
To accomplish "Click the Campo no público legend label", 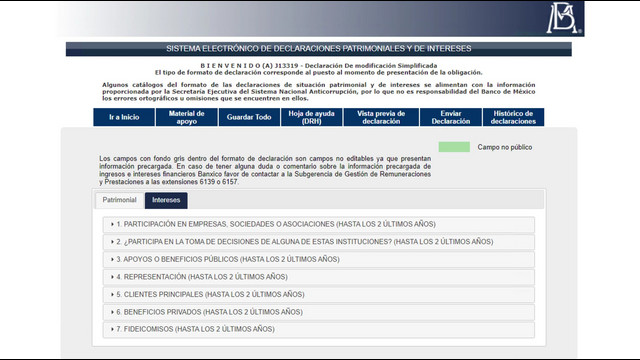I will [505, 147].
